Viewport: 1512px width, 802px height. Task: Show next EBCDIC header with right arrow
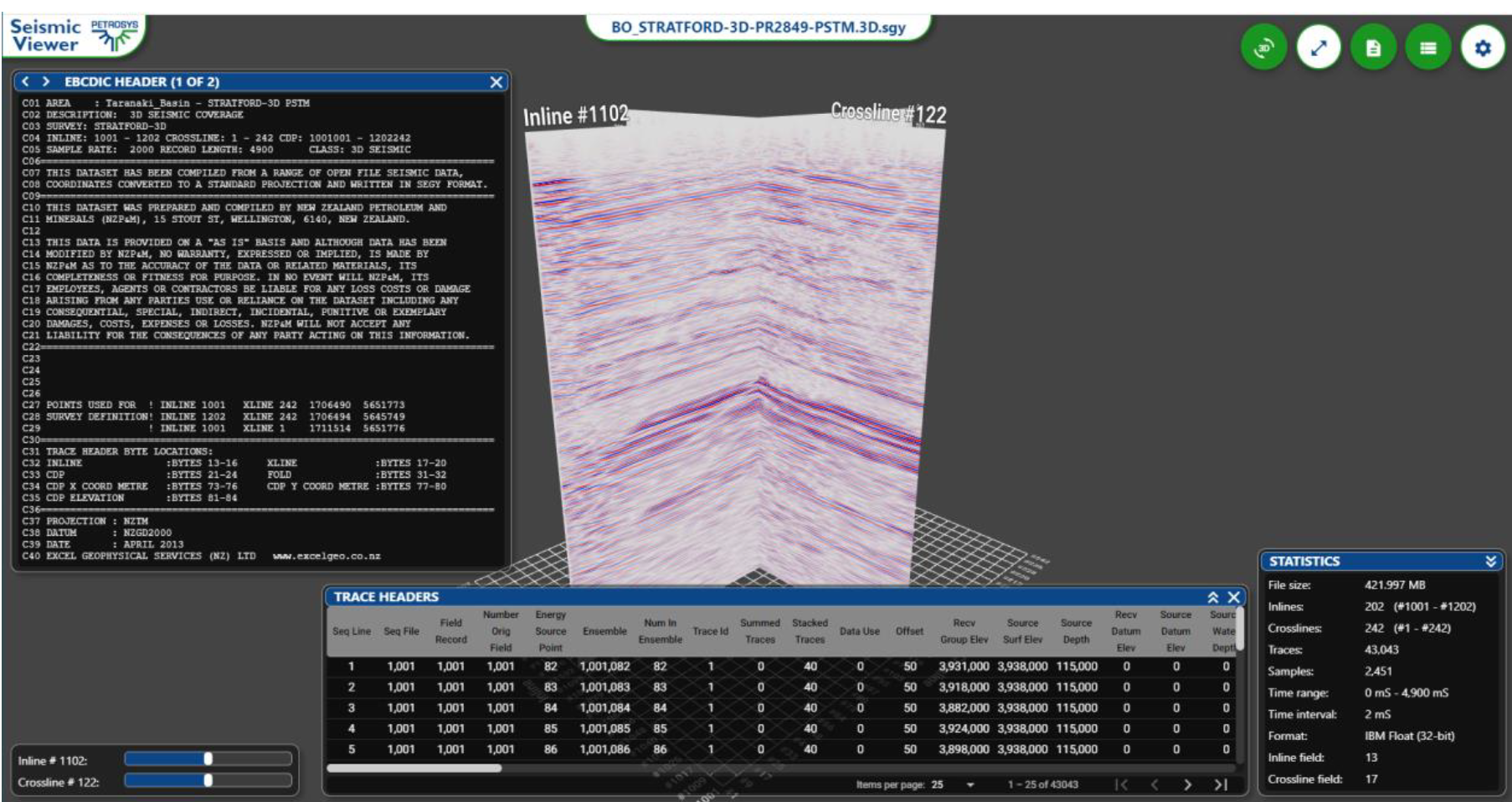point(44,82)
